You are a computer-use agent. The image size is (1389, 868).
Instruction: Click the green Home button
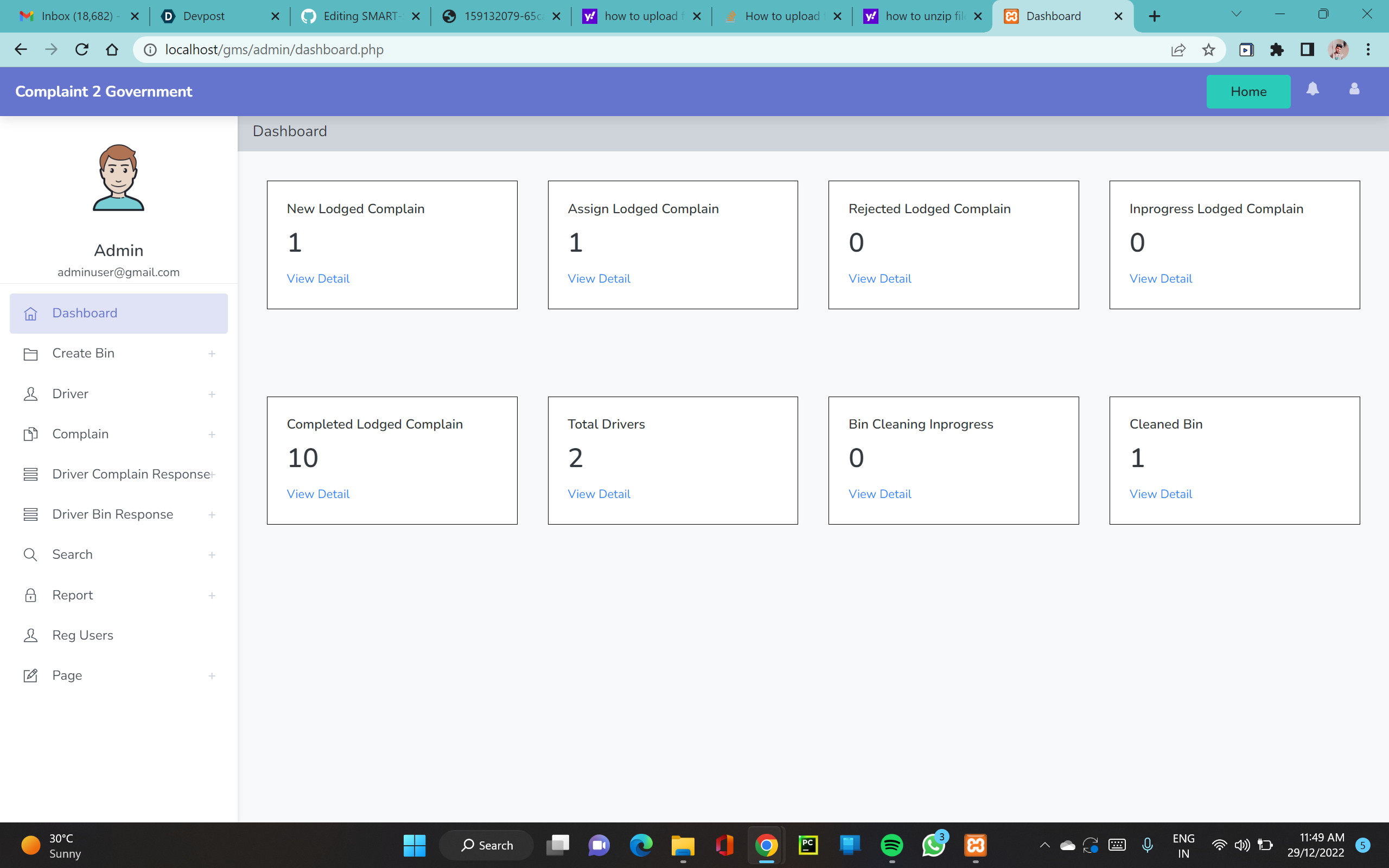[x=1248, y=92]
